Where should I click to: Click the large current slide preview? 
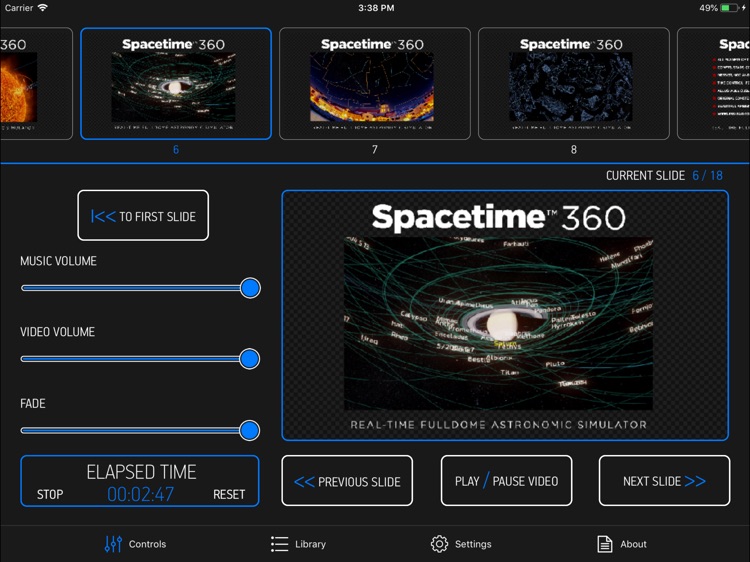tap(505, 315)
